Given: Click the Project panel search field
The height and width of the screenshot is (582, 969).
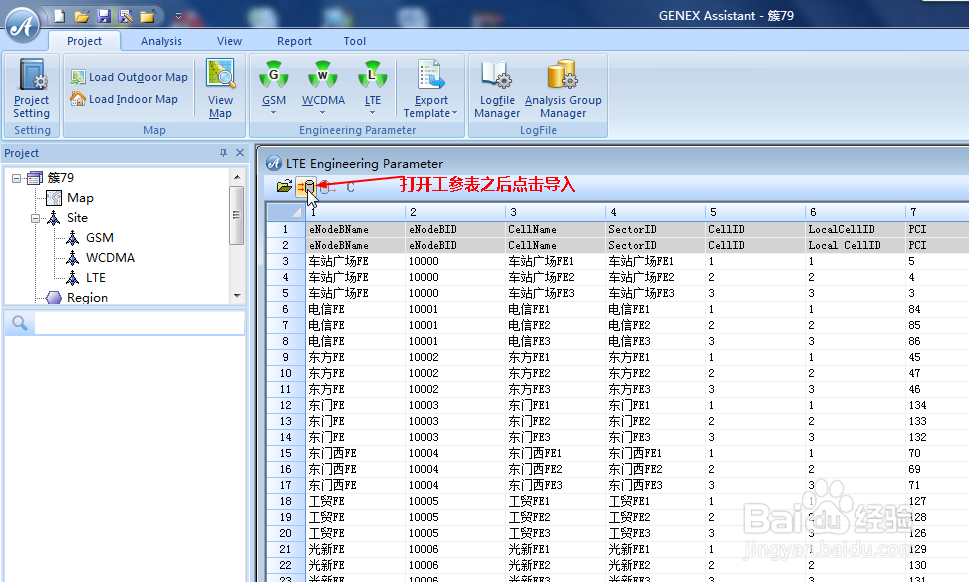Looking at the screenshot, I should click(x=140, y=323).
